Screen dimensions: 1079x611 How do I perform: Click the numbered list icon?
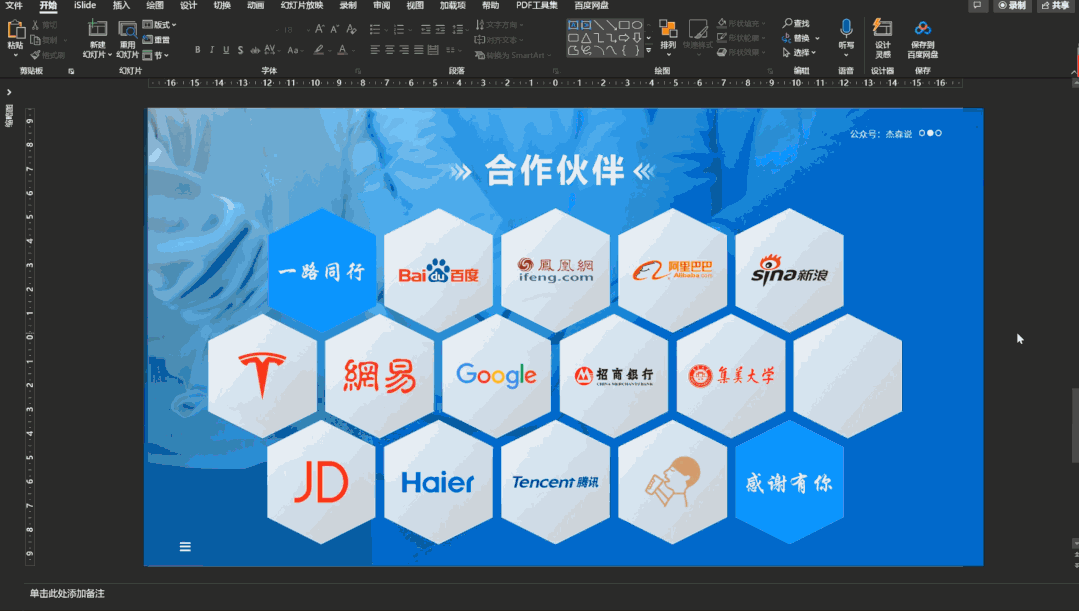click(x=399, y=30)
